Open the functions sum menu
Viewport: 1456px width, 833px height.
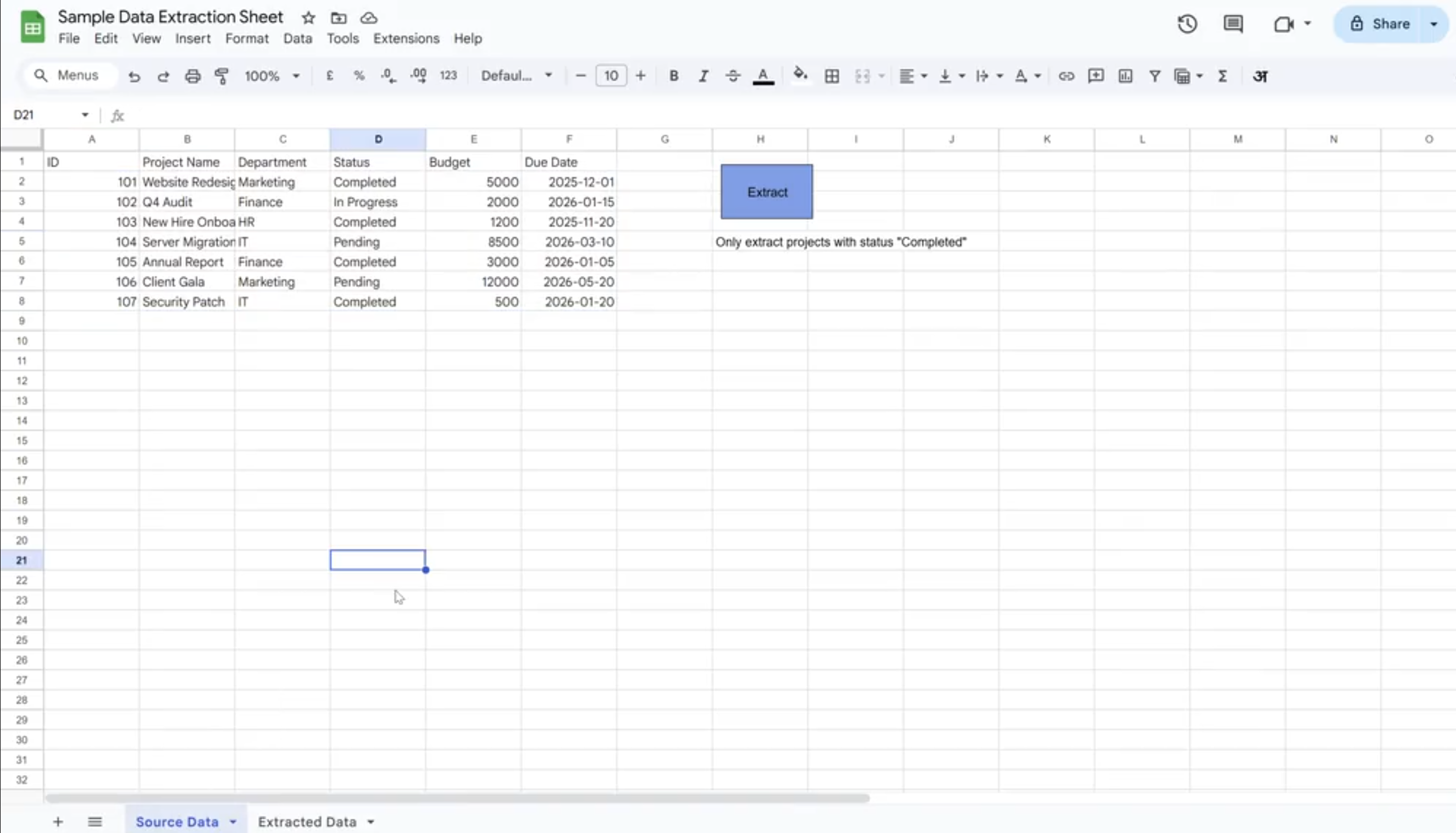click(1222, 75)
